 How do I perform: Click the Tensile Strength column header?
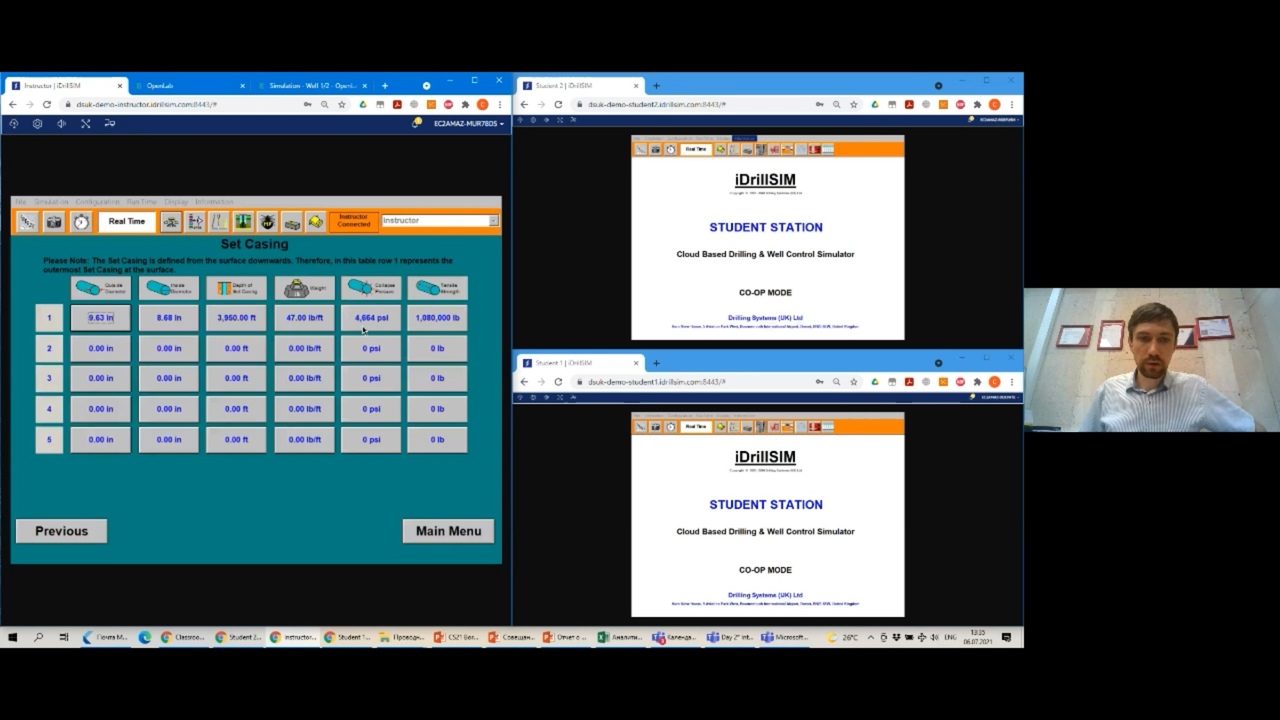(x=437, y=288)
